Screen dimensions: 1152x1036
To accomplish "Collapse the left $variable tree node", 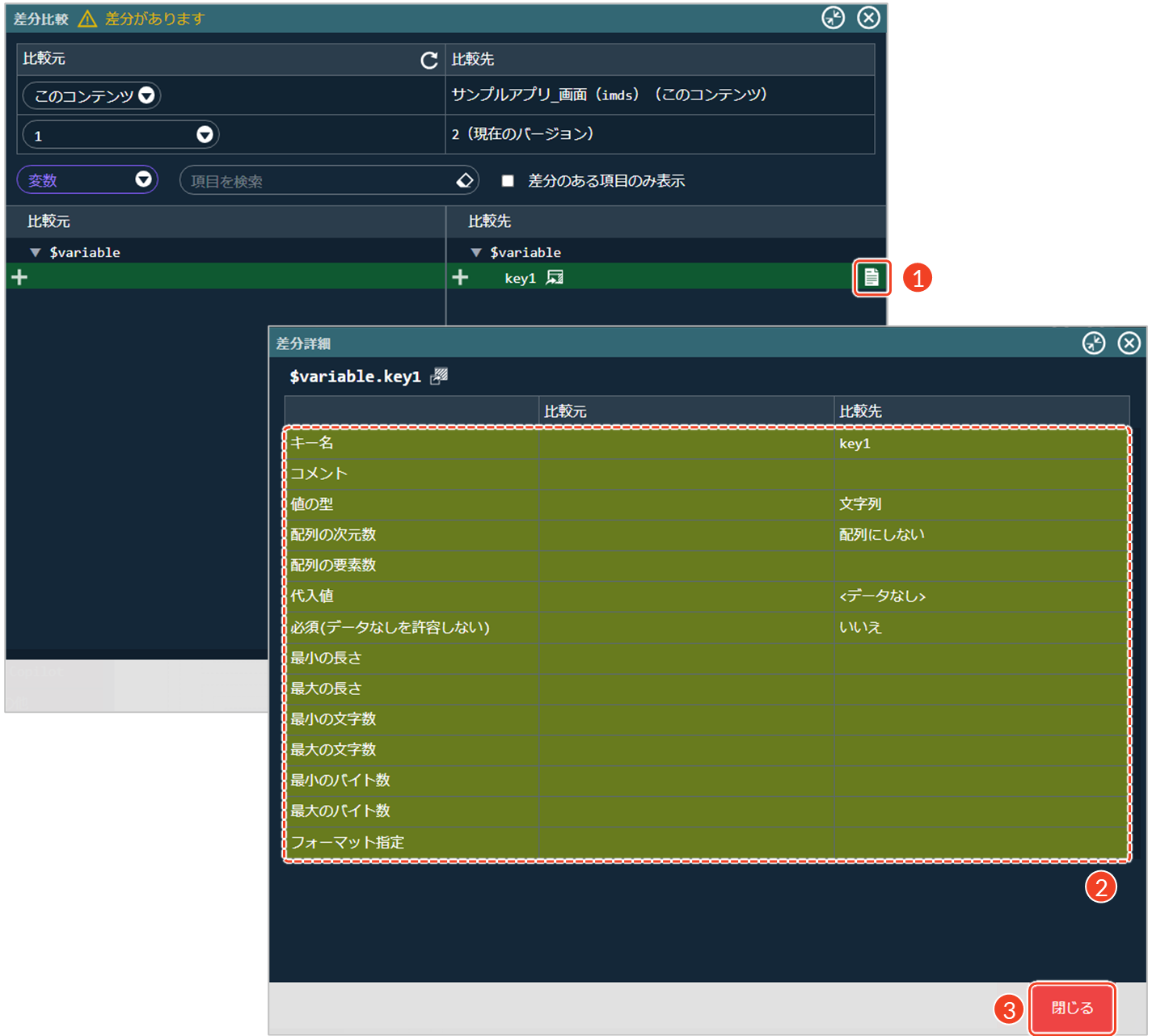I will tap(36, 253).
